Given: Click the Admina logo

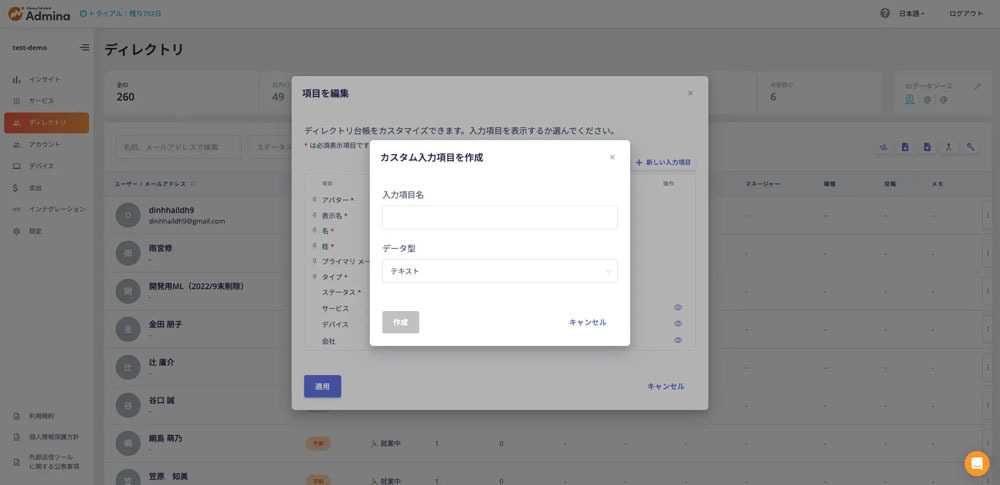Looking at the screenshot, I should (x=39, y=13).
